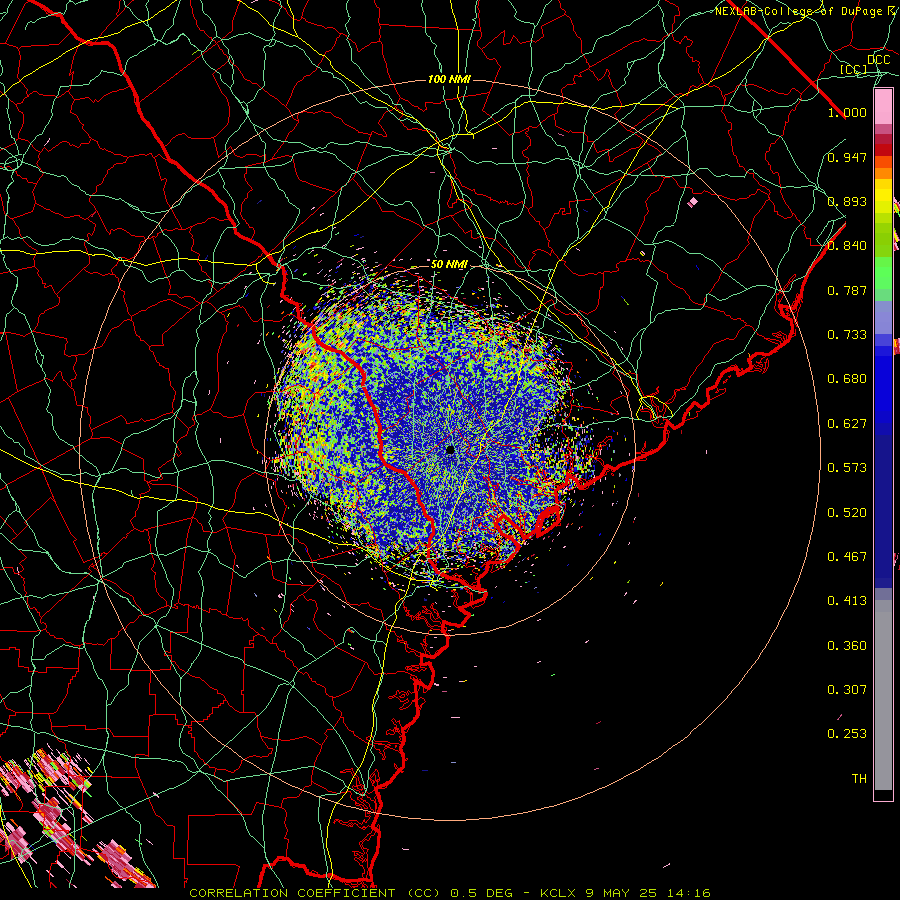
Task: Click the 0.680 legend value
Action: pyautogui.click(x=847, y=379)
